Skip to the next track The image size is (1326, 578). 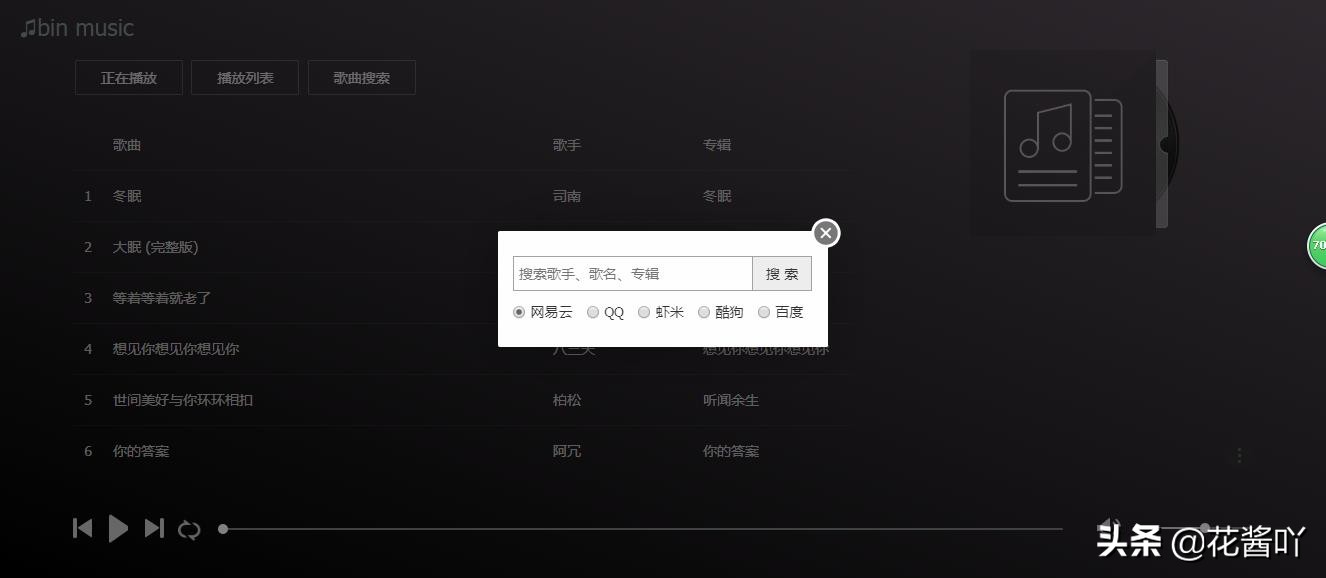(154, 528)
